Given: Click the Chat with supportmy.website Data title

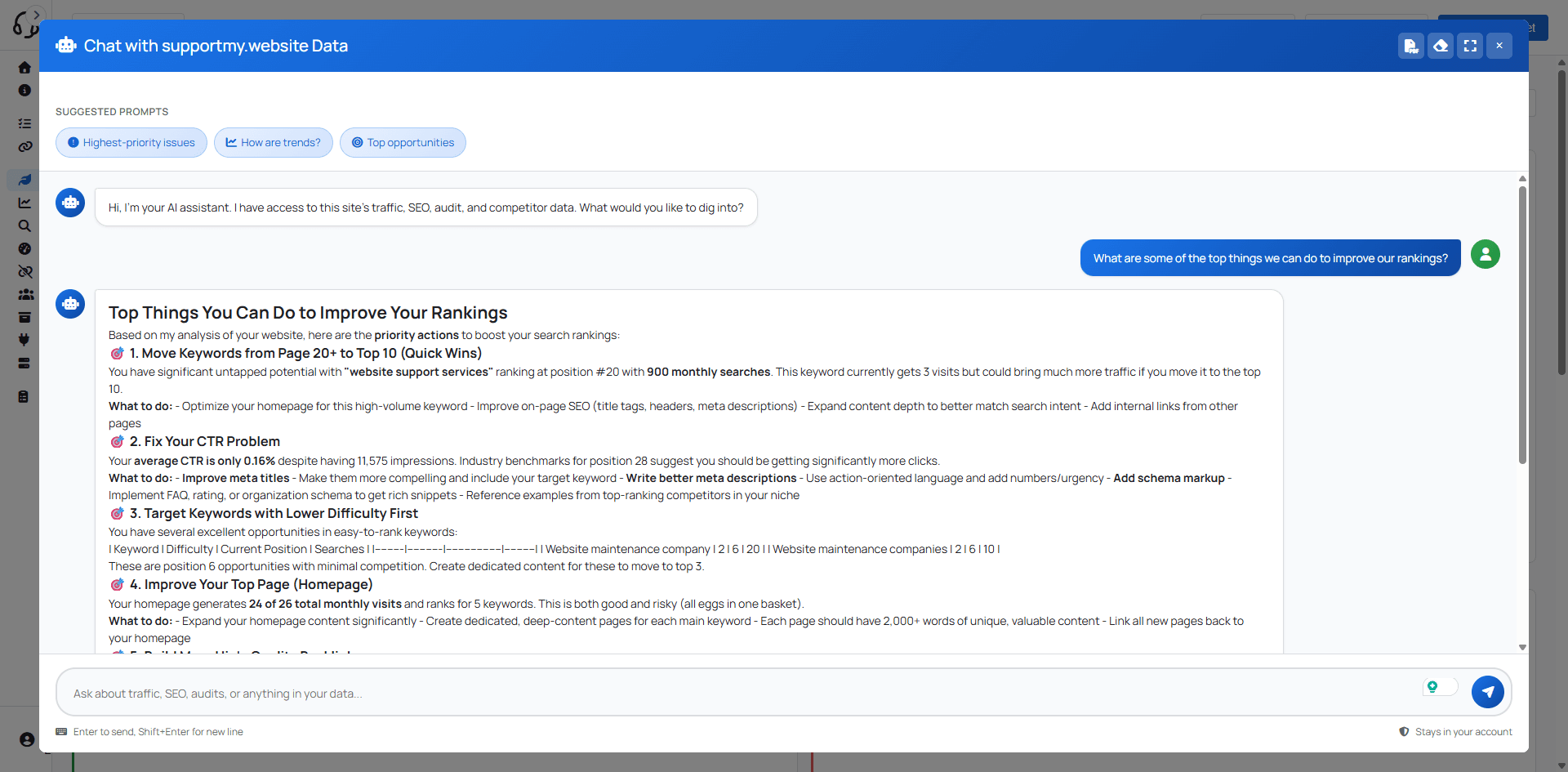Looking at the screenshot, I should pos(216,46).
